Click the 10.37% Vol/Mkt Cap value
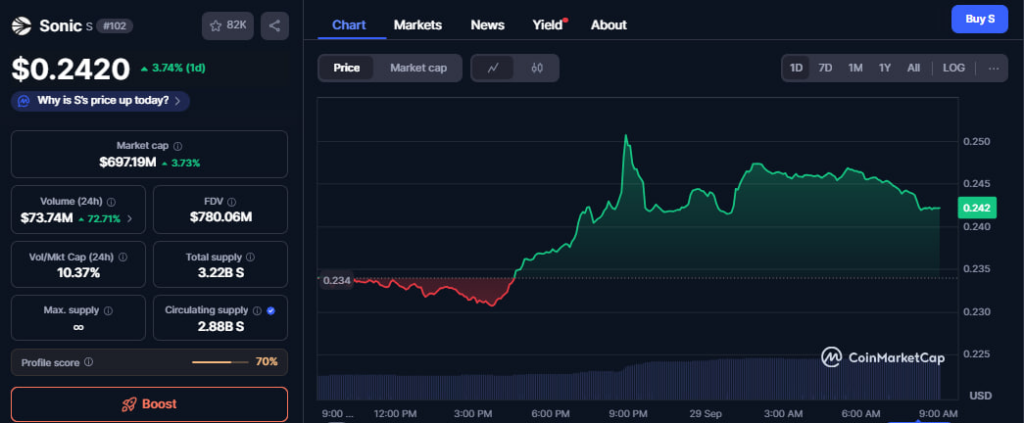1024x423 pixels. (78, 273)
